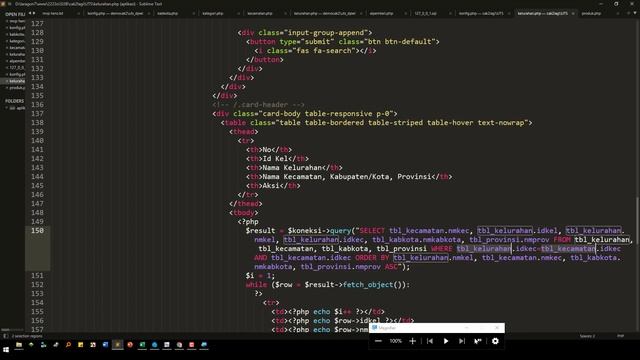Zoom in with Magnifier plus button
The width and height of the screenshot is (640, 360).
(x=412, y=341)
